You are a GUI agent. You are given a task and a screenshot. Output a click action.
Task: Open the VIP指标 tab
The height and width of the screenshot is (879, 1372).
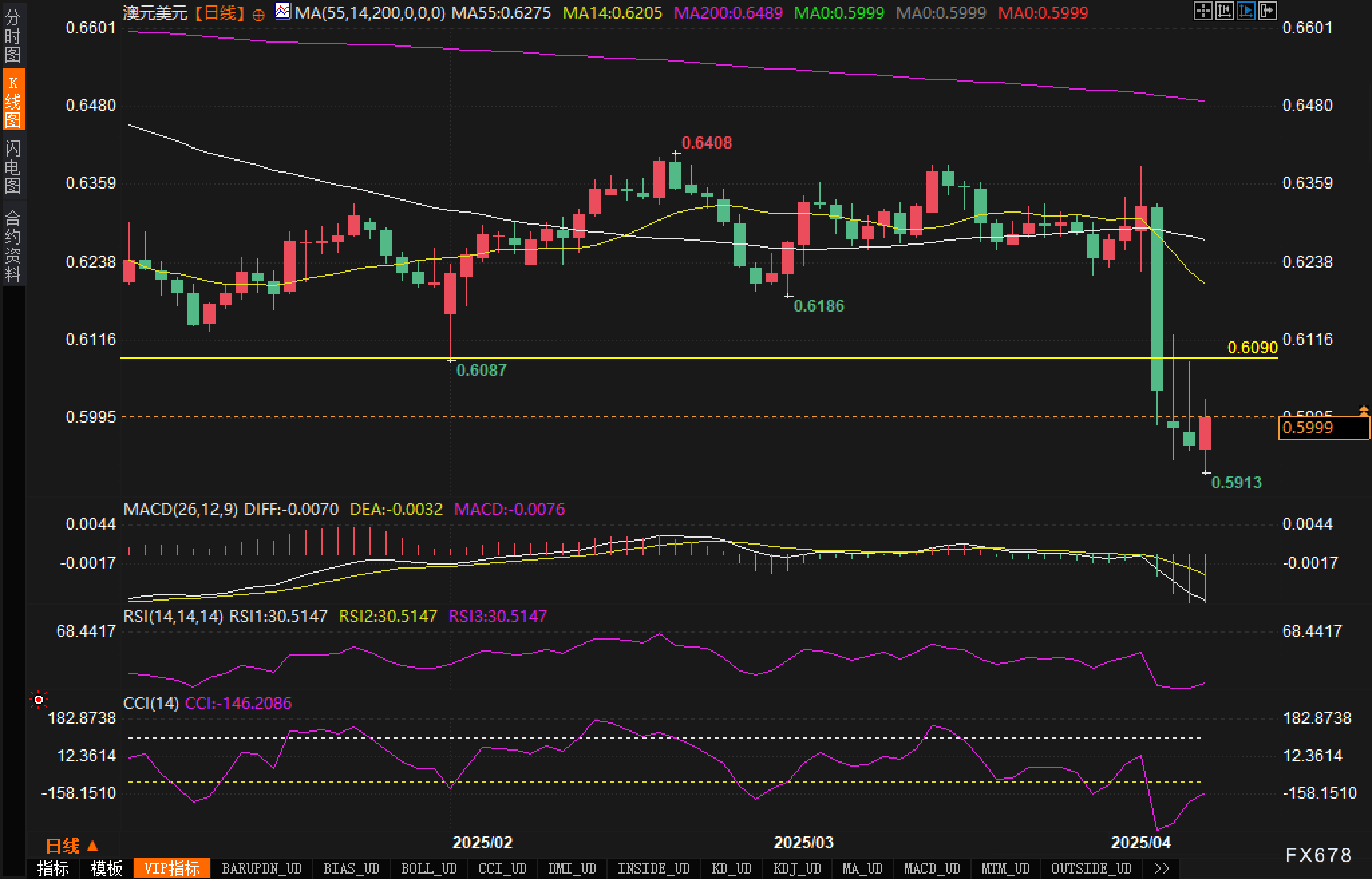172,869
